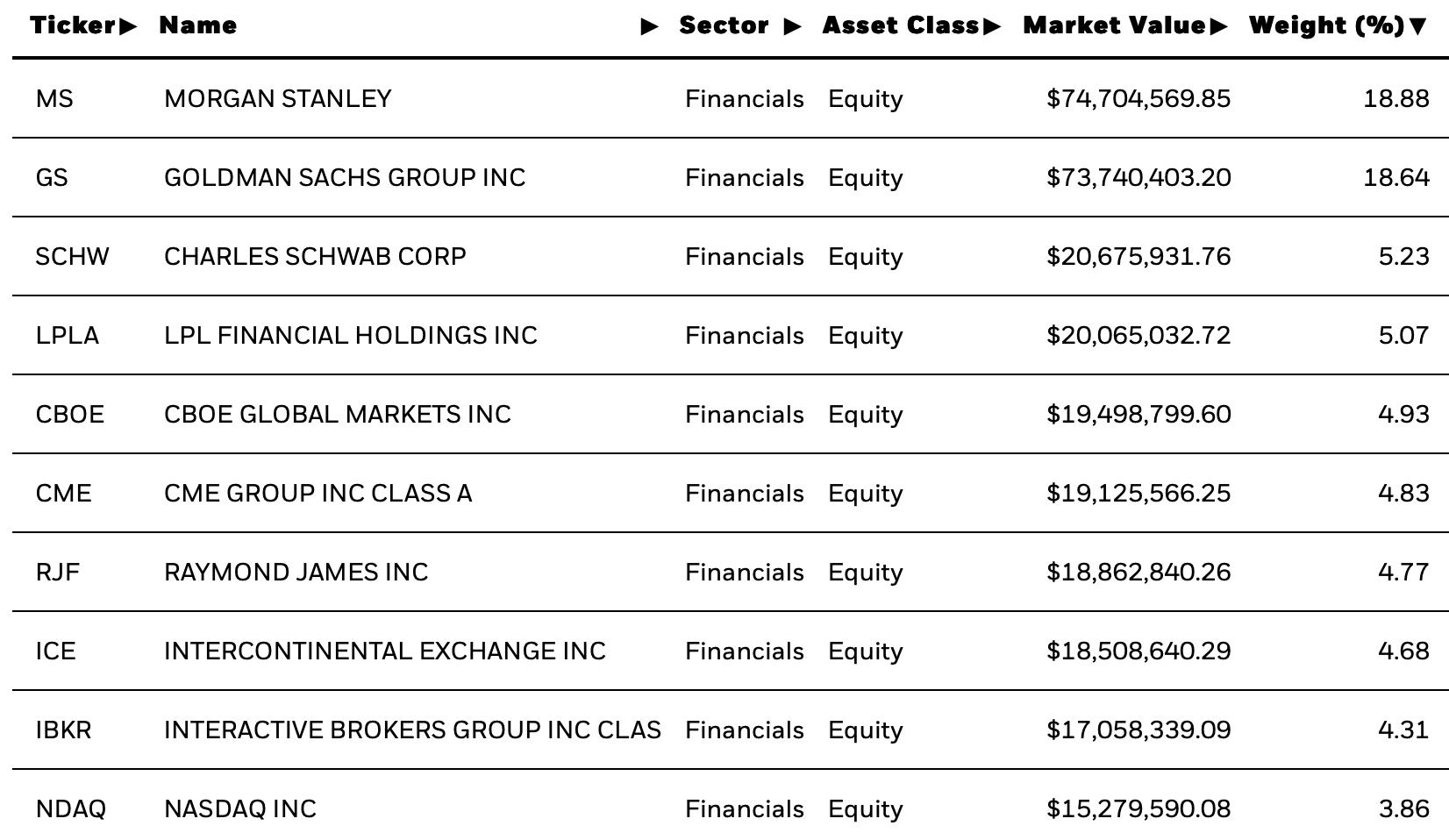Click the Weight (%) header label
Viewport: 1449px width, 840px height.
tap(1327, 25)
